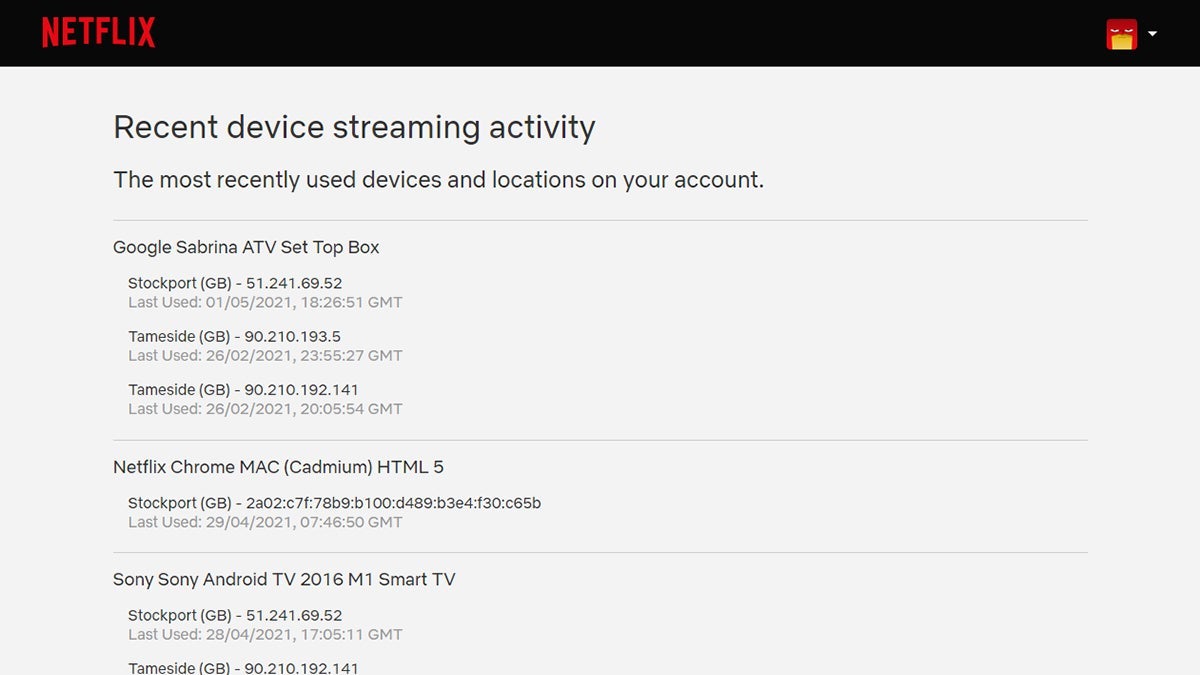The width and height of the screenshot is (1200, 675).
Task: Click the Last Used 01/05/2021 timestamp
Action: tap(265, 302)
